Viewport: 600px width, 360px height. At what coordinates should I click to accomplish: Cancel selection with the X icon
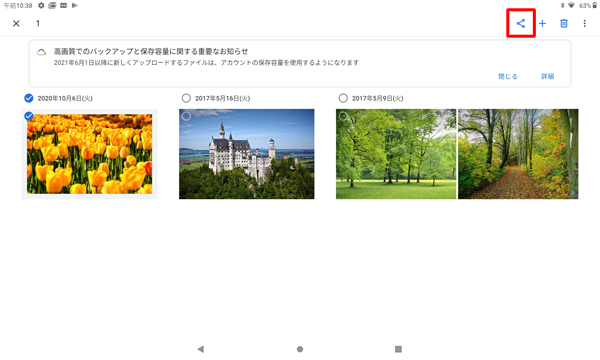pos(16,23)
